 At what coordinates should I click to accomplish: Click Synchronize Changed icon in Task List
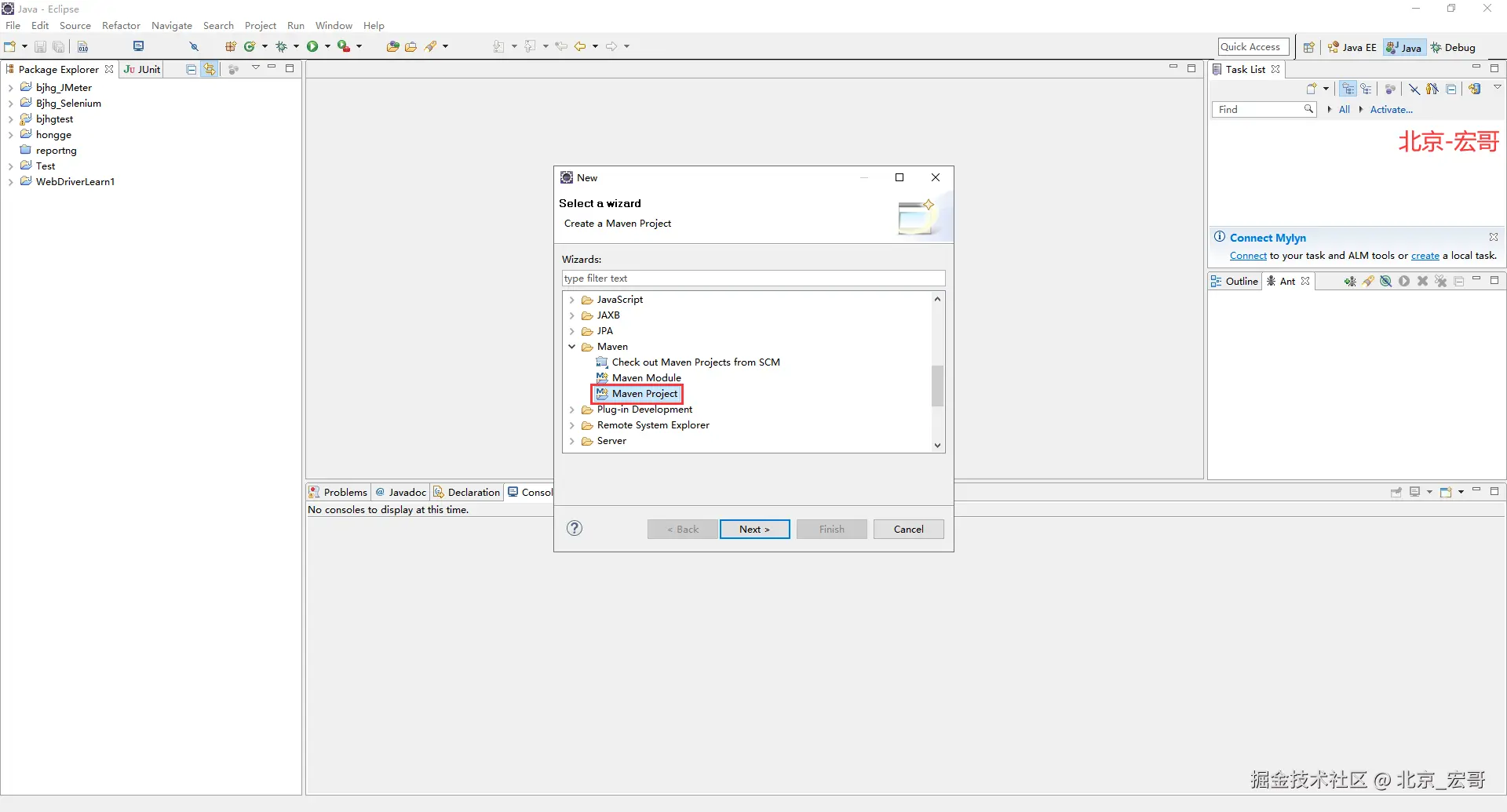coord(1475,89)
